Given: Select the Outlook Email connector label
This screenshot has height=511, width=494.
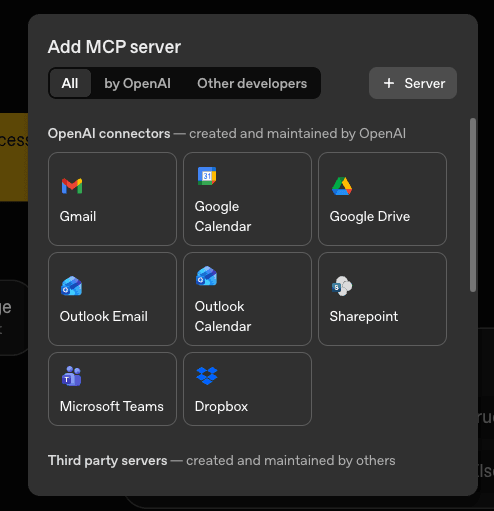Looking at the screenshot, I should click(104, 316).
